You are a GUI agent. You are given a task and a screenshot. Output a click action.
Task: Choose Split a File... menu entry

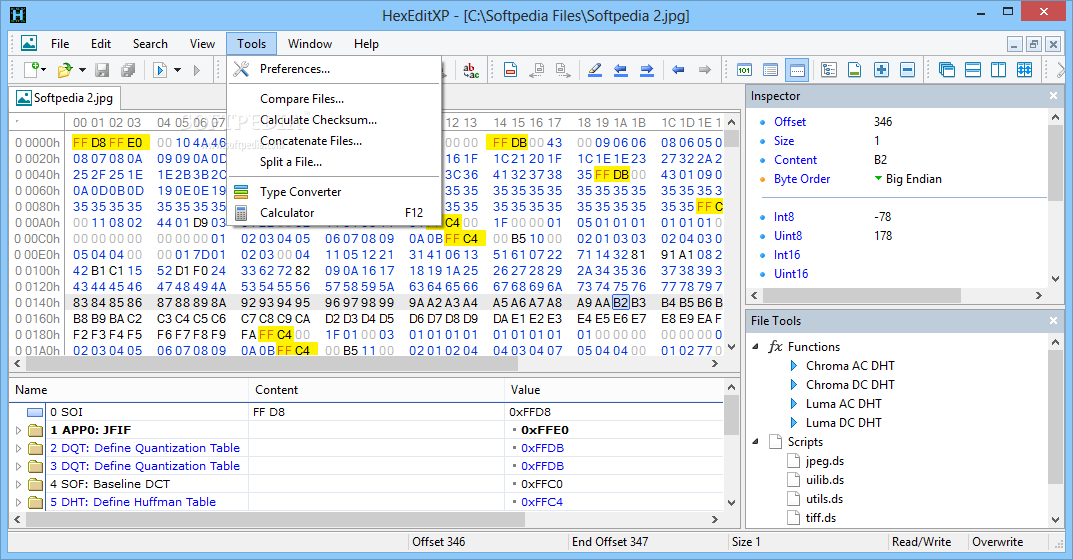334,162
